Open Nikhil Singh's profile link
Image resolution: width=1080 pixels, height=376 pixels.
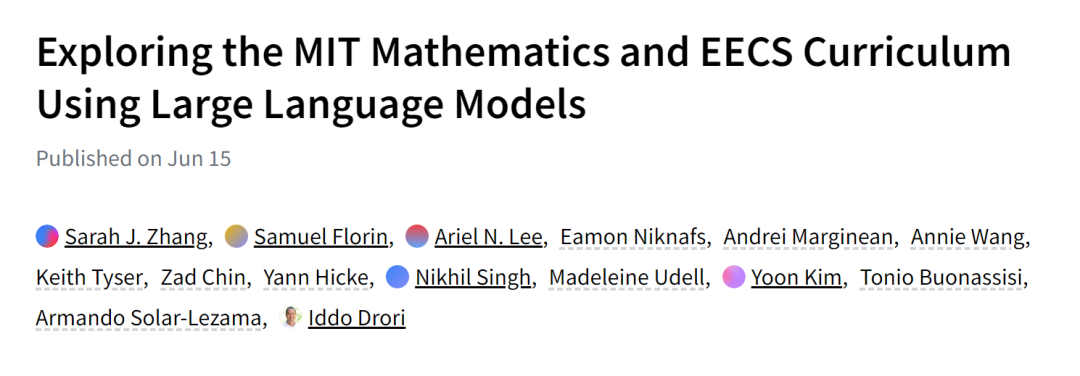click(472, 278)
